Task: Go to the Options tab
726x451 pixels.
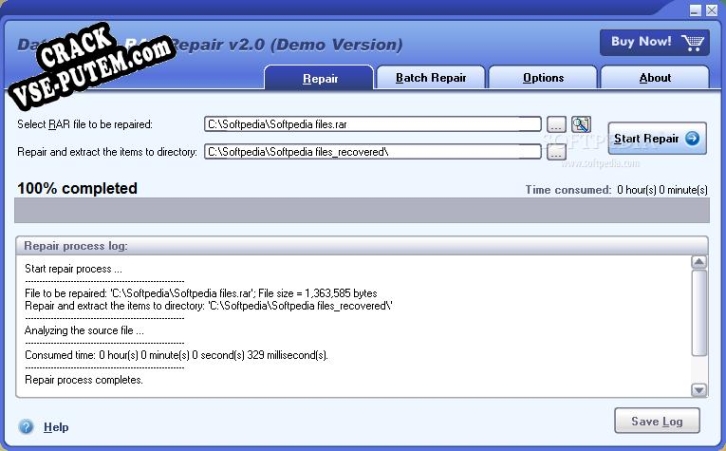Action: (x=543, y=78)
